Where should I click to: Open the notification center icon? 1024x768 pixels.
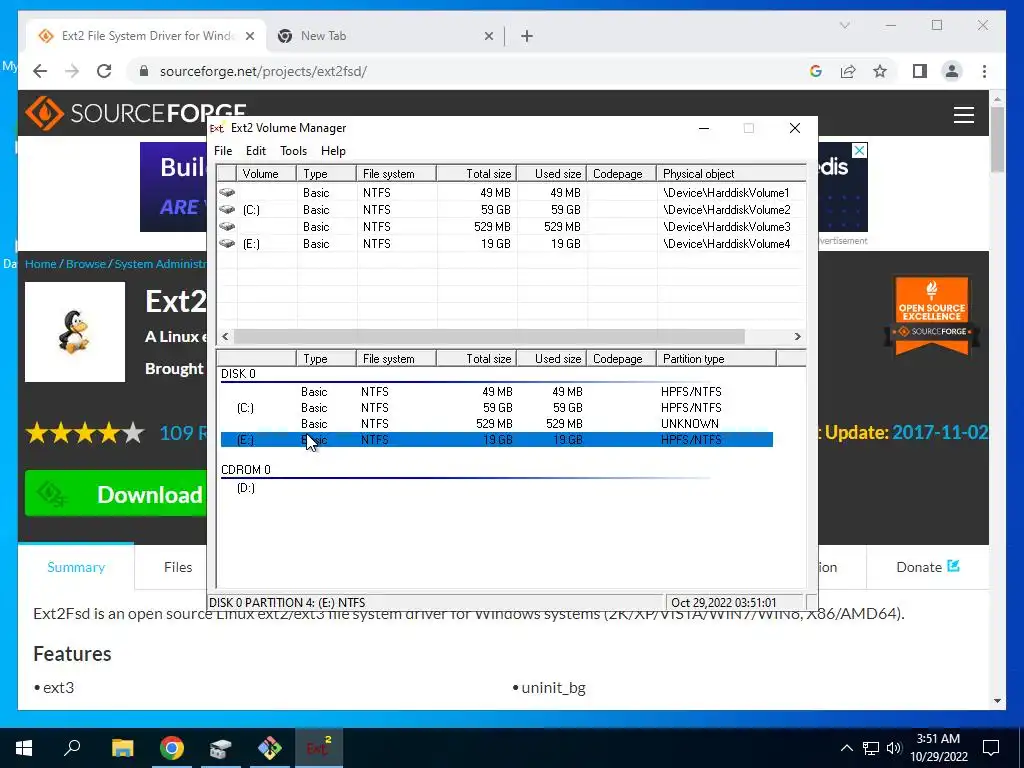click(991, 748)
